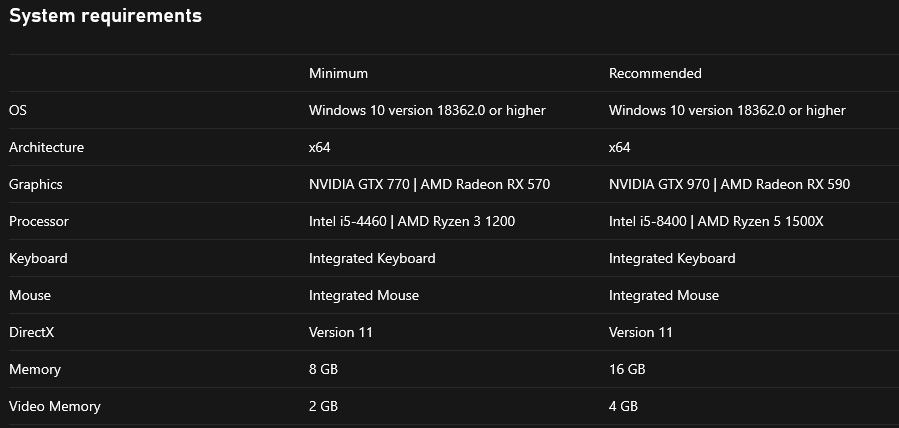Click the Graphics row label
Image resolution: width=899 pixels, height=428 pixels.
(x=36, y=184)
